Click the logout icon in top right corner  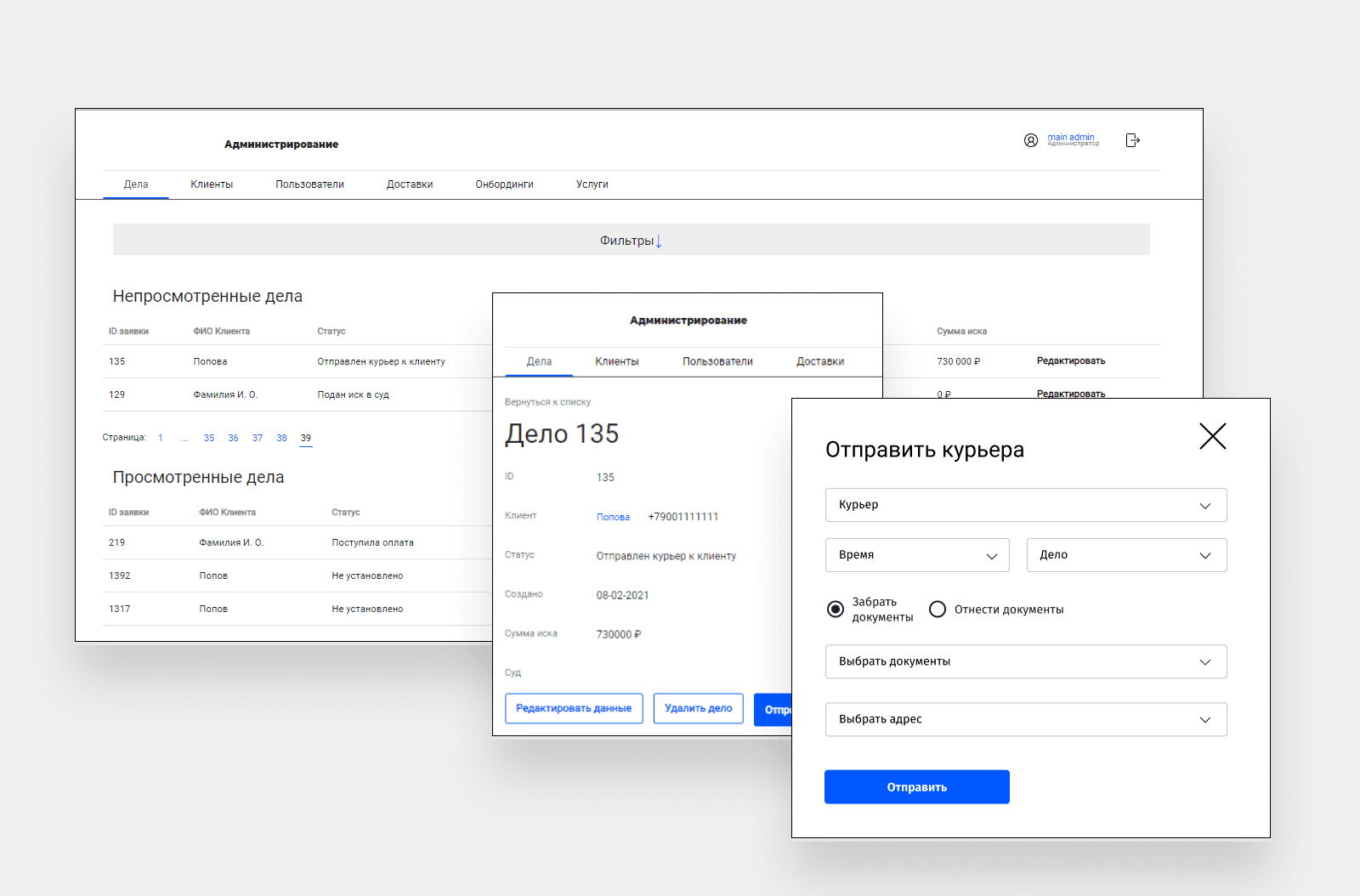pos(1133,140)
